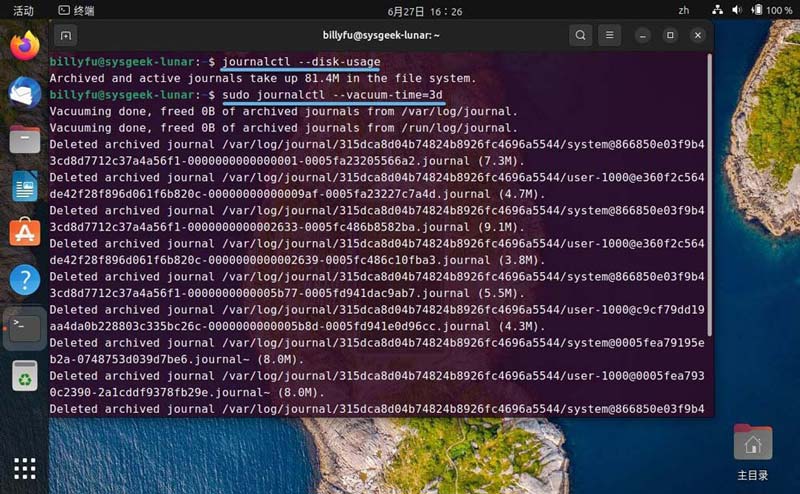
Task: Show applications grid button
Action: (24, 468)
